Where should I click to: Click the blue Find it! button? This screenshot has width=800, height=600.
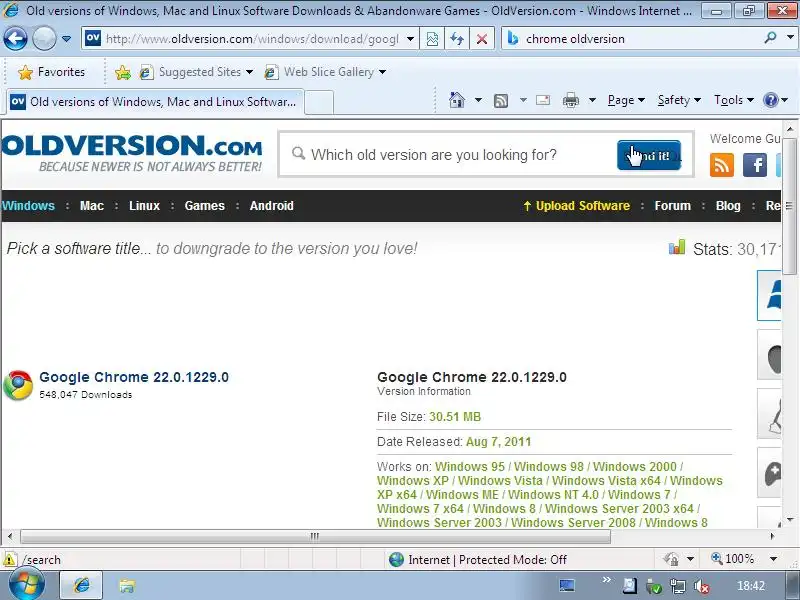tap(649, 155)
